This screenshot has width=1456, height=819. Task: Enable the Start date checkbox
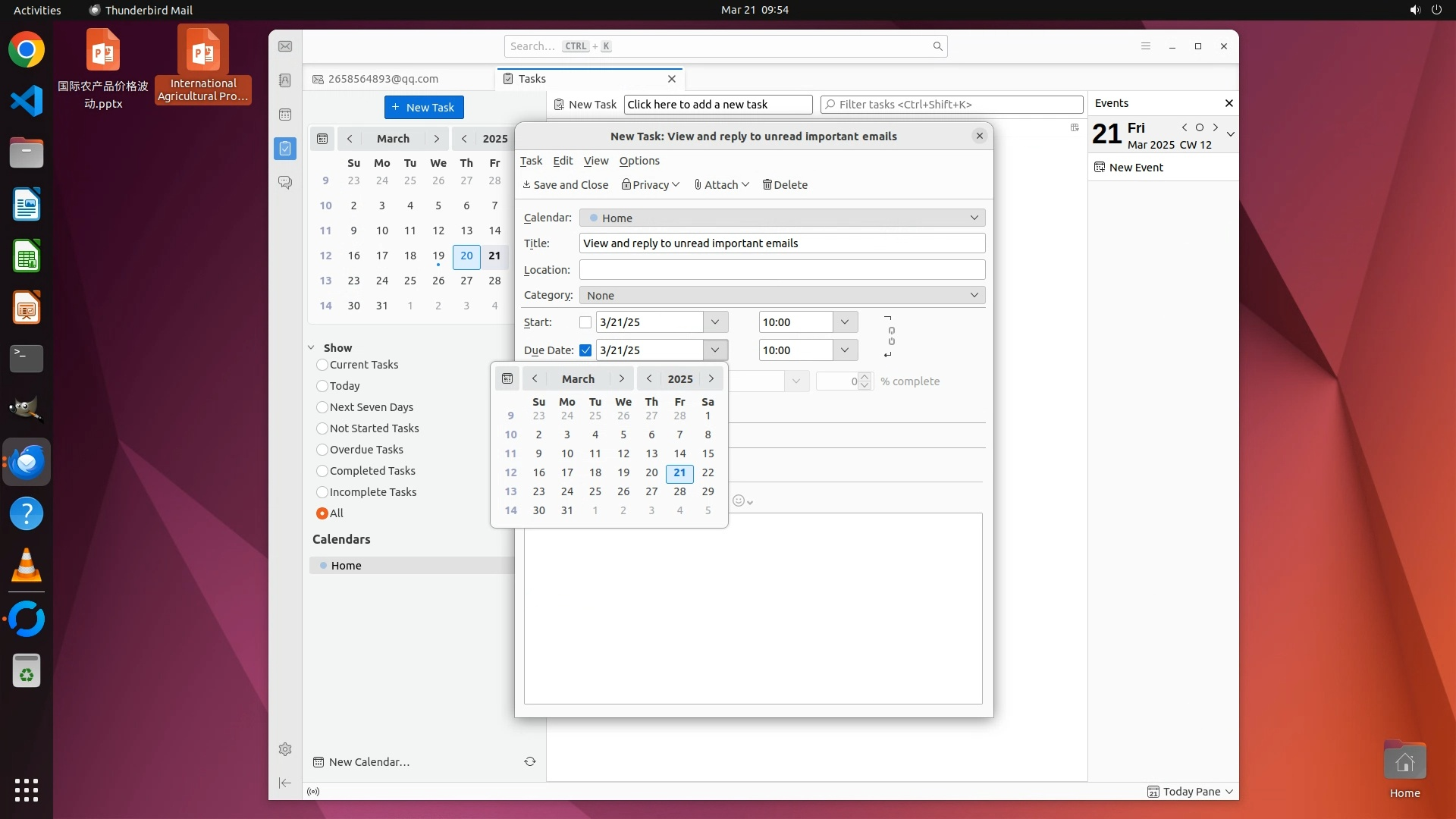tap(585, 322)
